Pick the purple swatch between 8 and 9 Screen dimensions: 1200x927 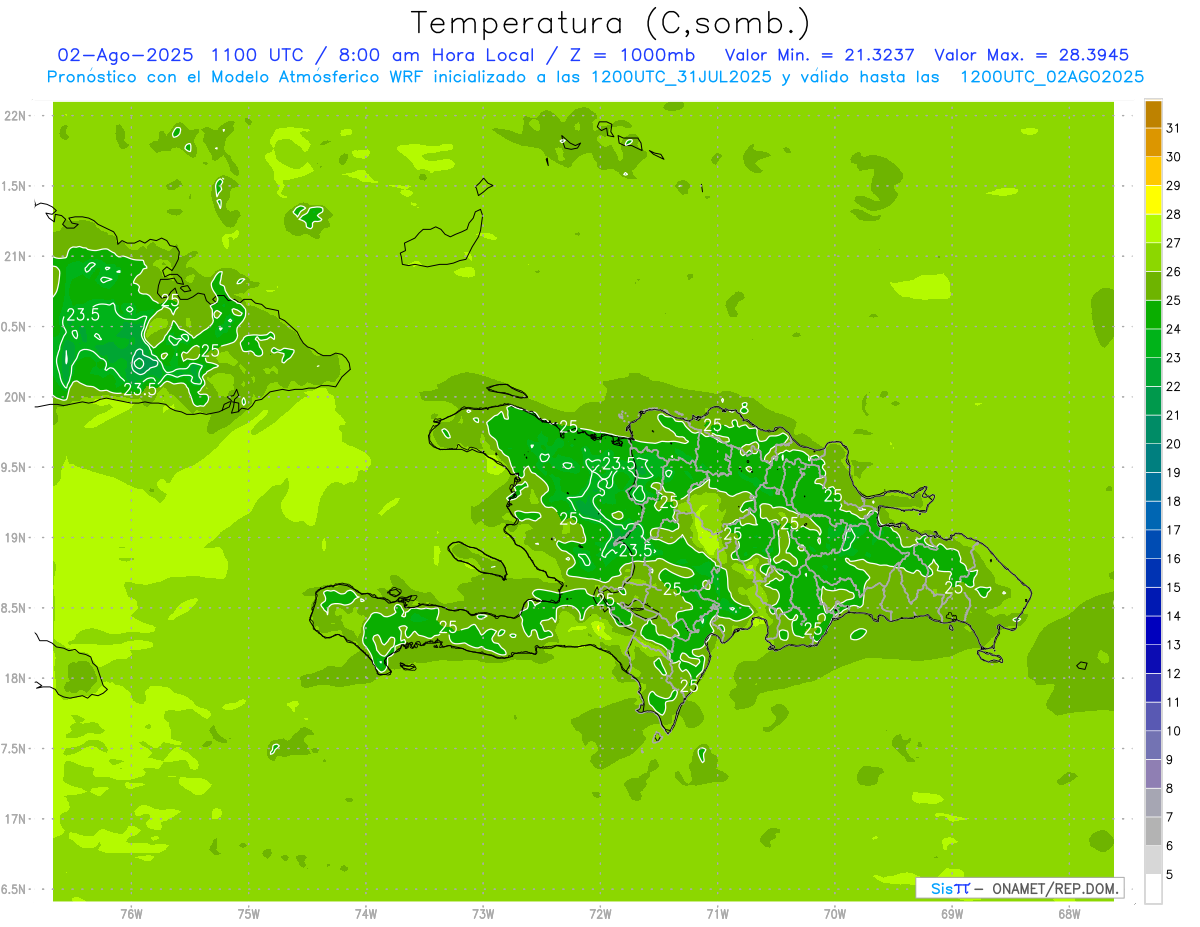point(1153,774)
